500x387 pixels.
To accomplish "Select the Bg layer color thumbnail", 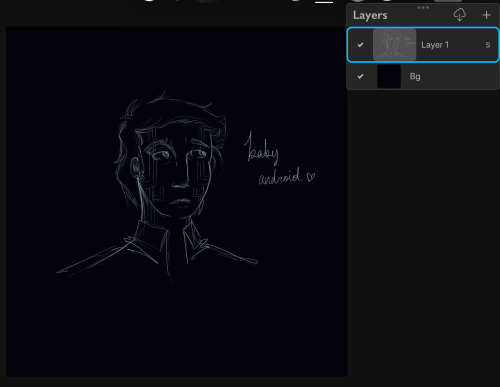I will click(x=389, y=76).
